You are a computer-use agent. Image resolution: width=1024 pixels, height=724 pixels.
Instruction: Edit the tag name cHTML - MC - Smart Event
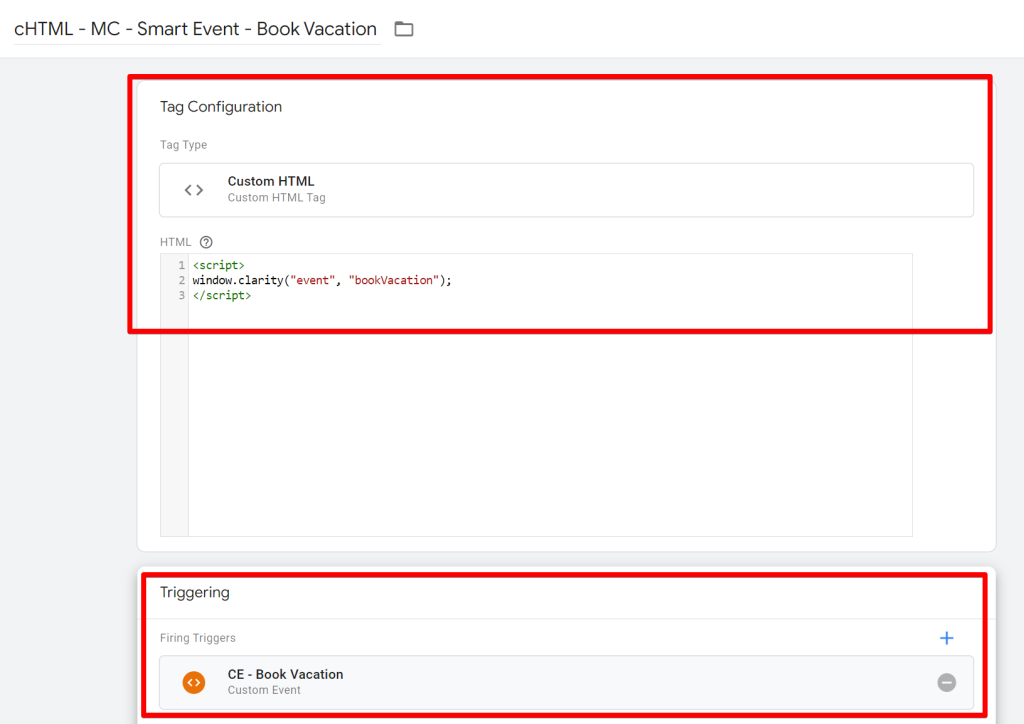click(195, 29)
